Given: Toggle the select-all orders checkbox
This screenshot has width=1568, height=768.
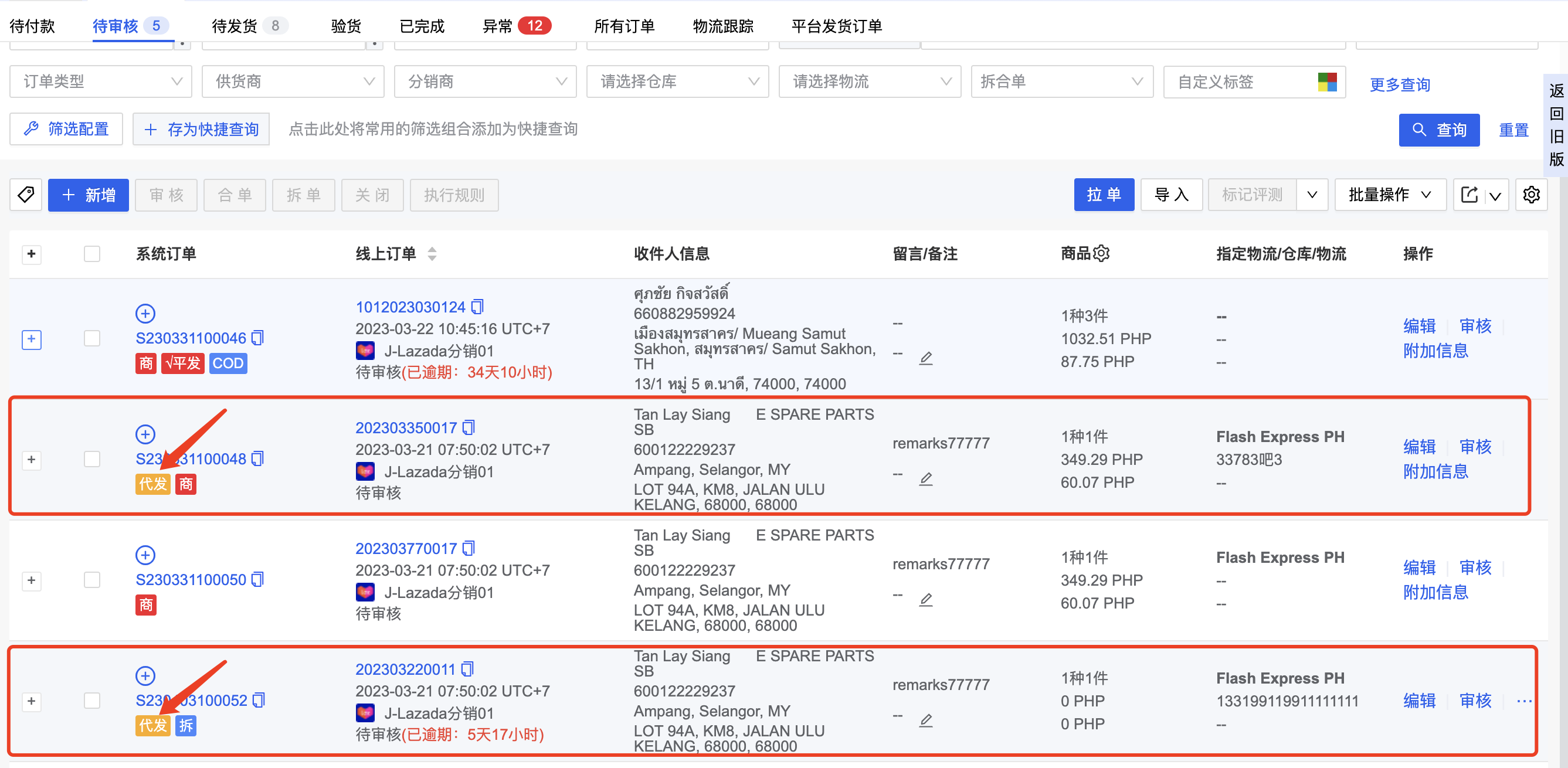Looking at the screenshot, I should pyautogui.click(x=92, y=254).
